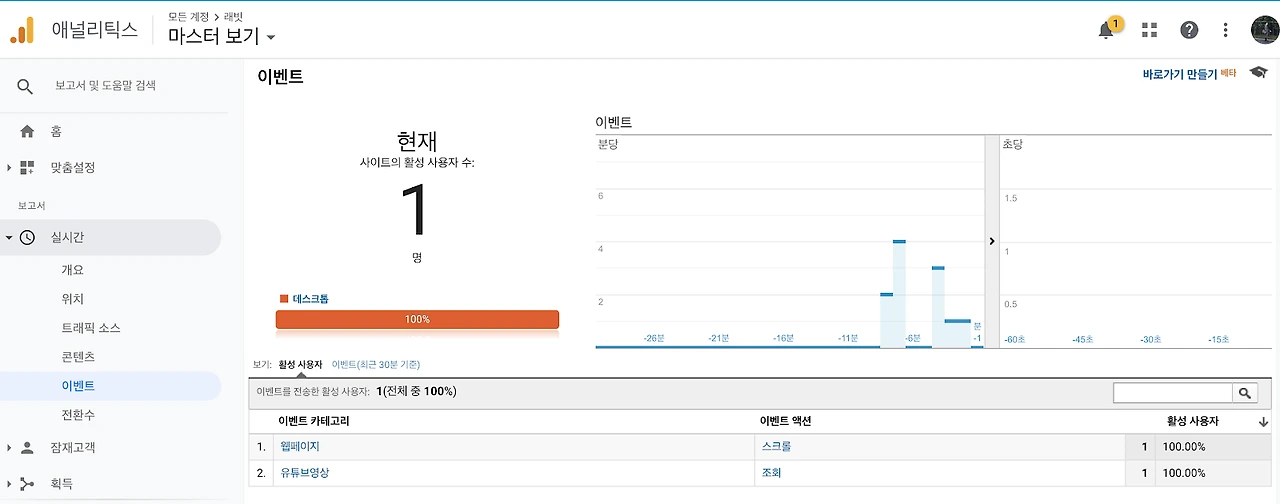The width and height of the screenshot is (1280, 504).
Task: Click the tallest bar in per-minute chart
Action: [899, 294]
